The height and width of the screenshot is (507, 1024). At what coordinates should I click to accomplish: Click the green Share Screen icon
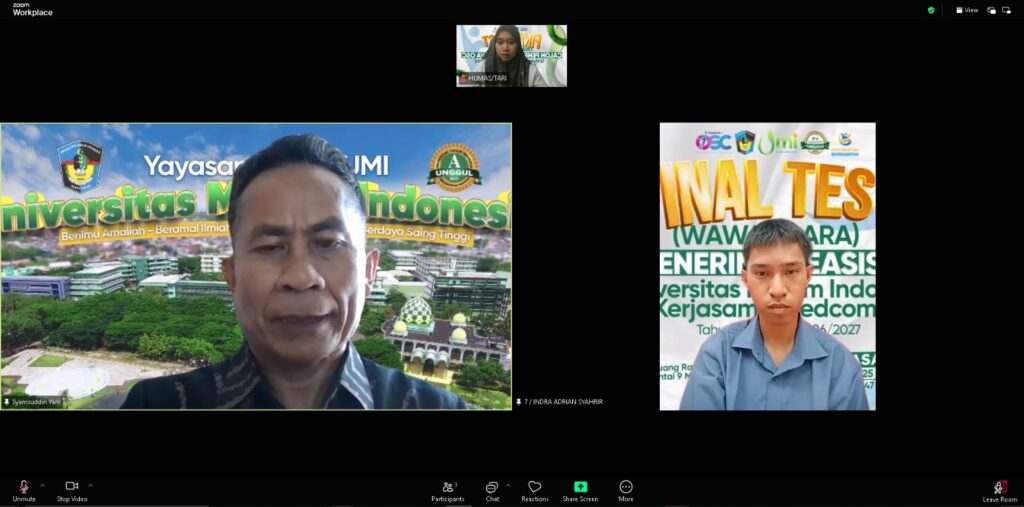[x=580, y=487]
